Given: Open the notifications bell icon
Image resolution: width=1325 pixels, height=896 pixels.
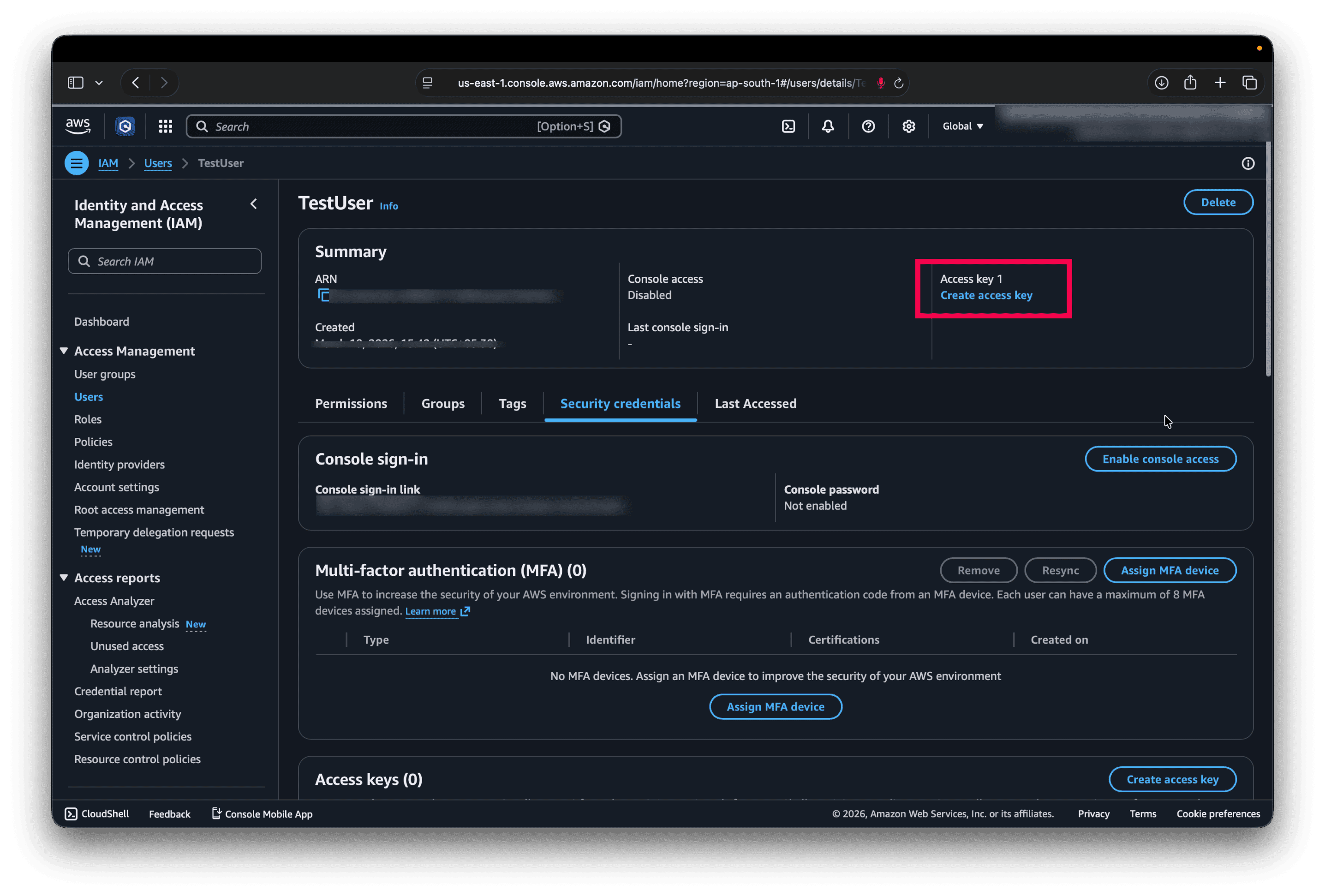Looking at the screenshot, I should [x=828, y=126].
